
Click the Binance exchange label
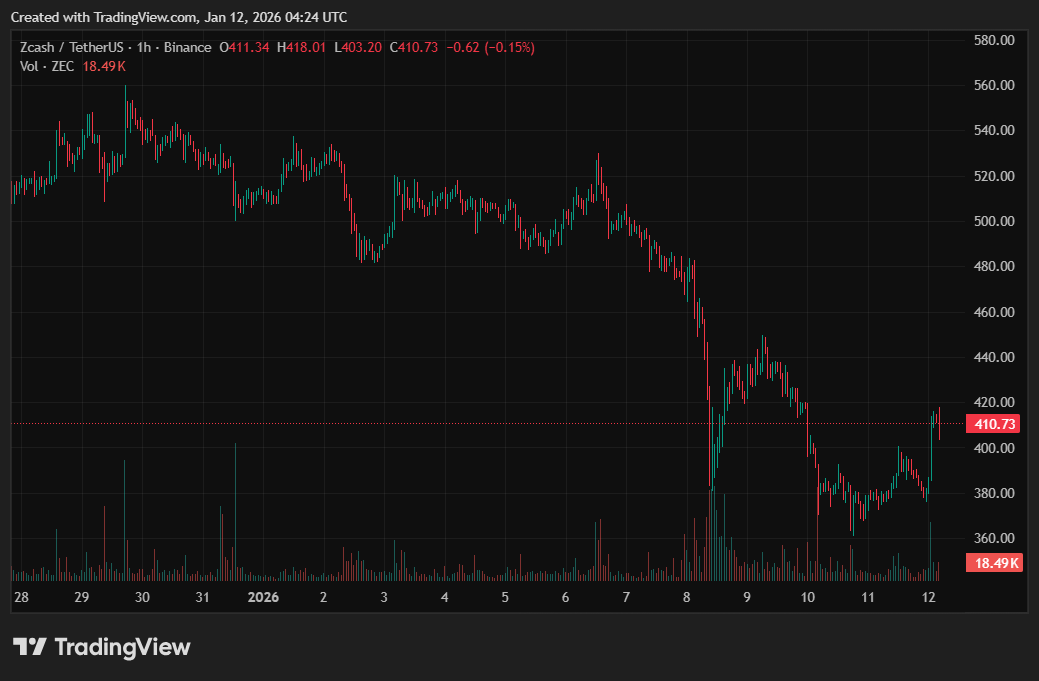coord(187,48)
